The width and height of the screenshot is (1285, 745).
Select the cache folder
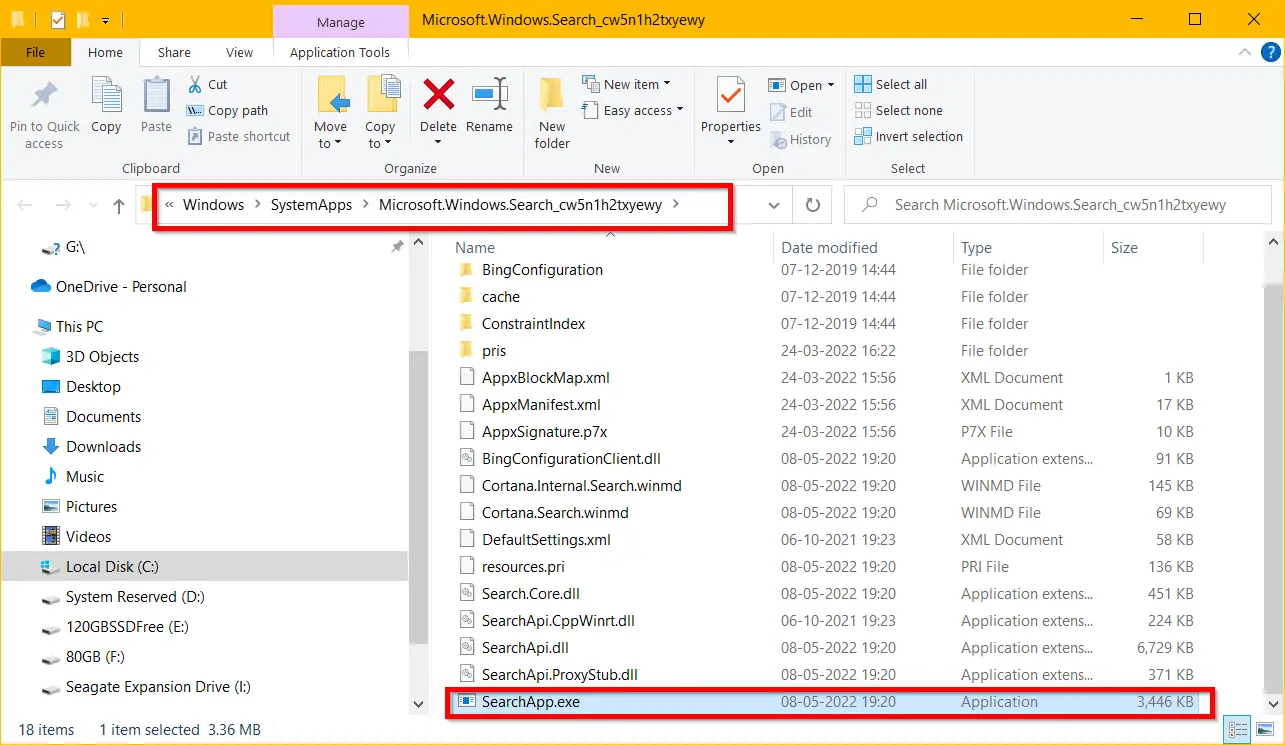[x=500, y=297]
